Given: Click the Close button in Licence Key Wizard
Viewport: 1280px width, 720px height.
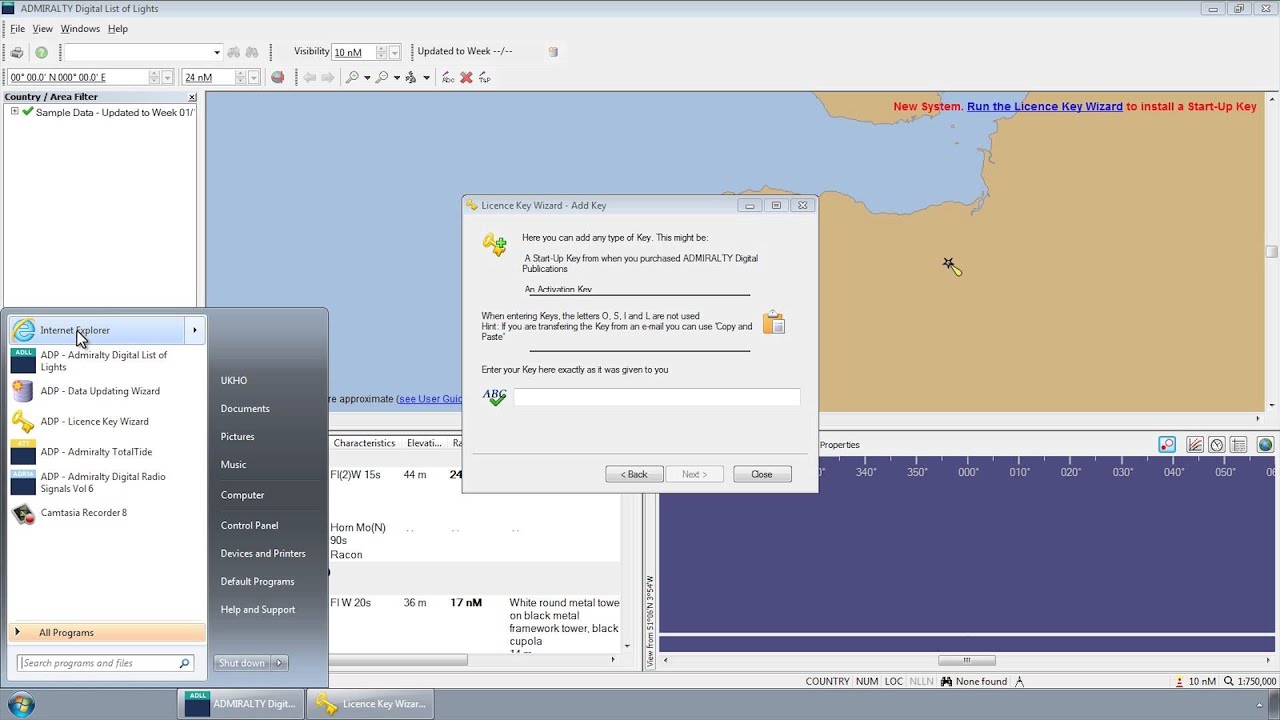Looking at the screenshot, I should (762, 474).
